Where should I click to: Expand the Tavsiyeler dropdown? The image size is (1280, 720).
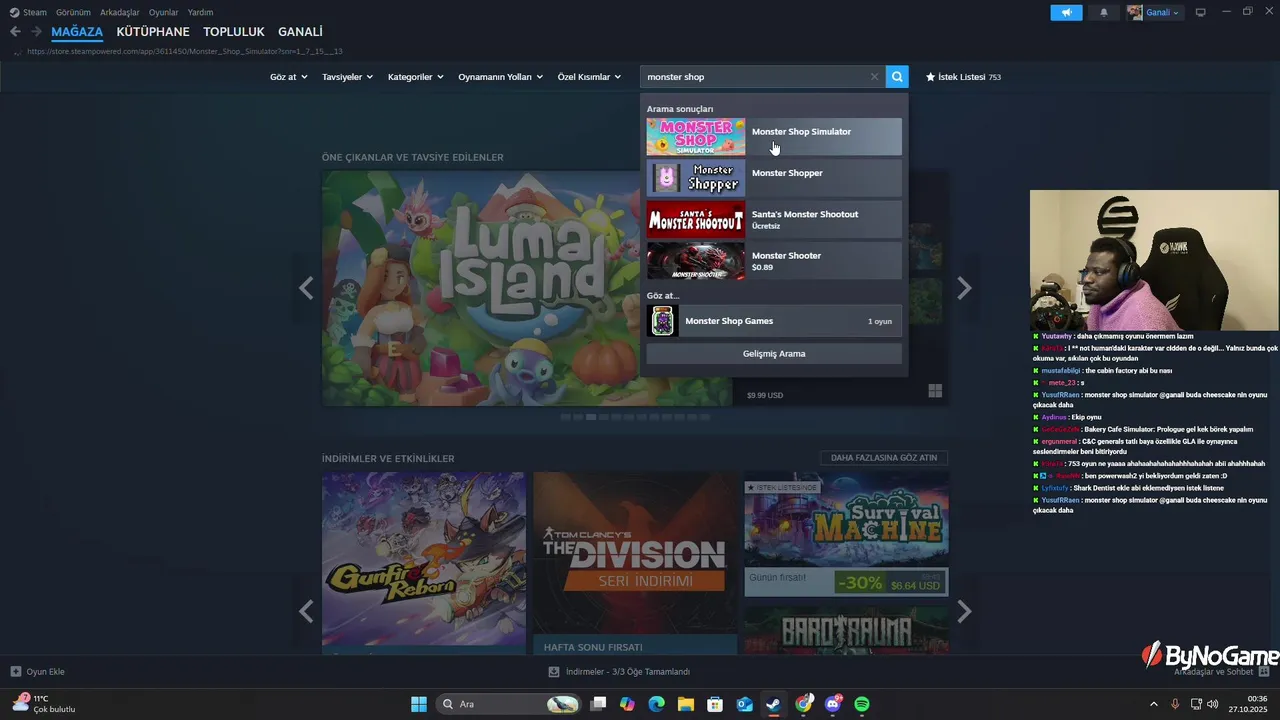tap(347, 77)
